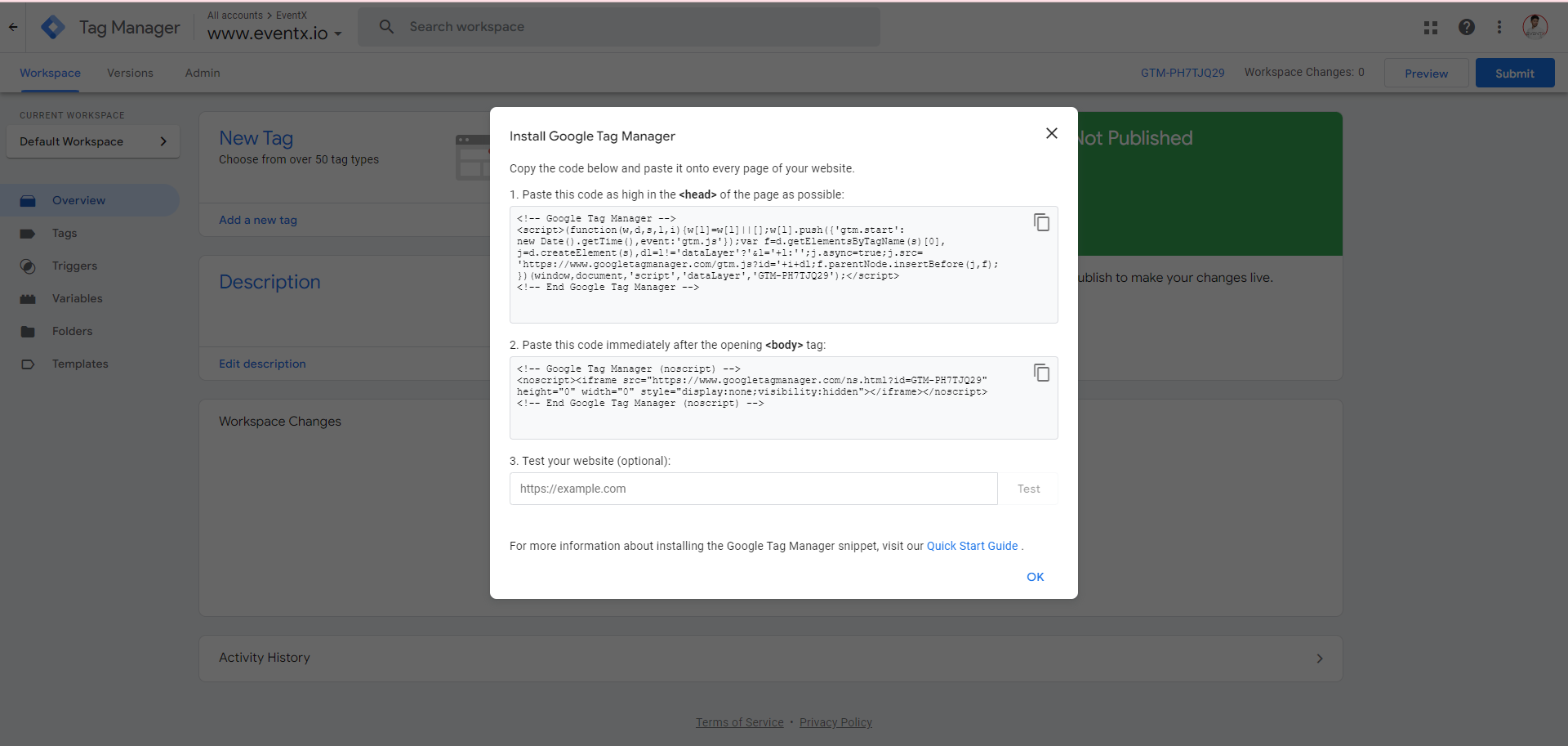This screenshot has height=746, width=1568.
Task: Click the GTM-PH7TJQ29 container ID link
Action: 1183,73
